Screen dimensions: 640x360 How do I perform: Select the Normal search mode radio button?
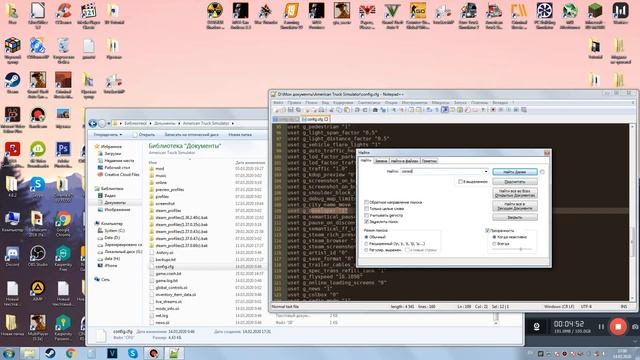(367, 237)
